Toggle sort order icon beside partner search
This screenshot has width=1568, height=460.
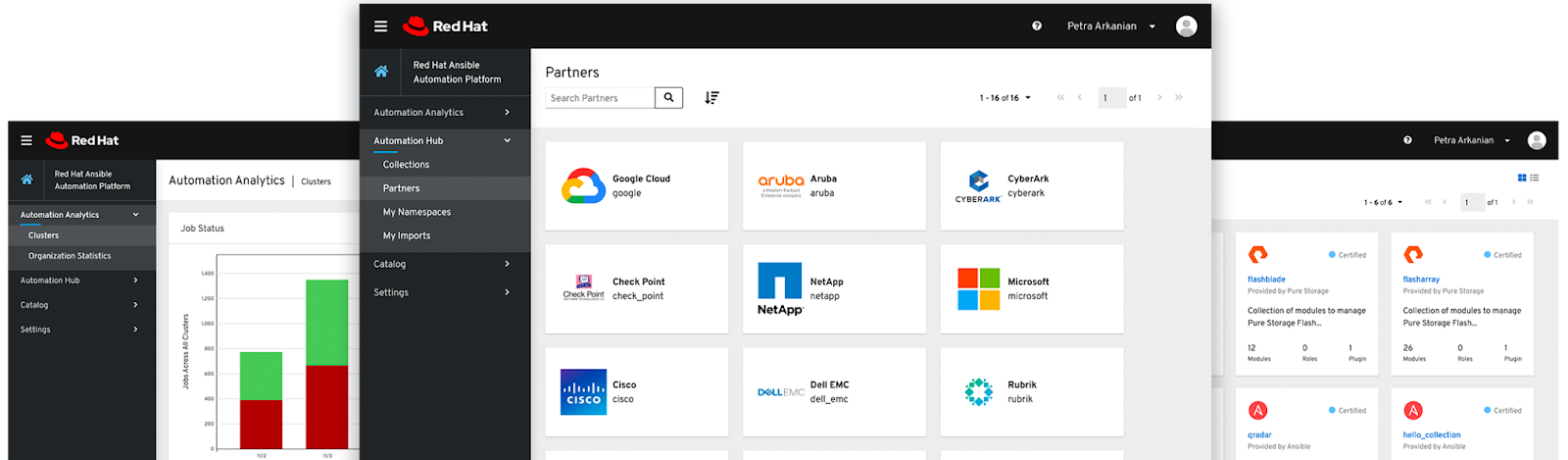712,98
